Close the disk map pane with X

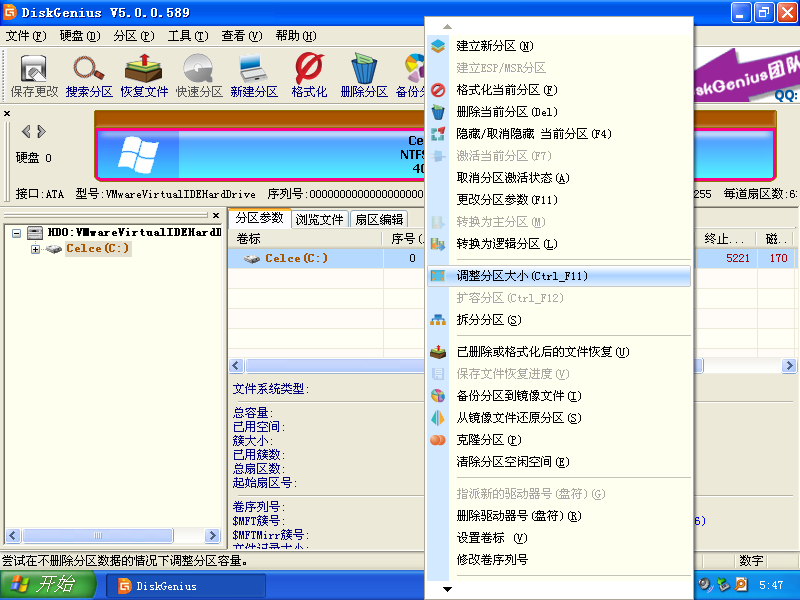[x=7, y=113]
